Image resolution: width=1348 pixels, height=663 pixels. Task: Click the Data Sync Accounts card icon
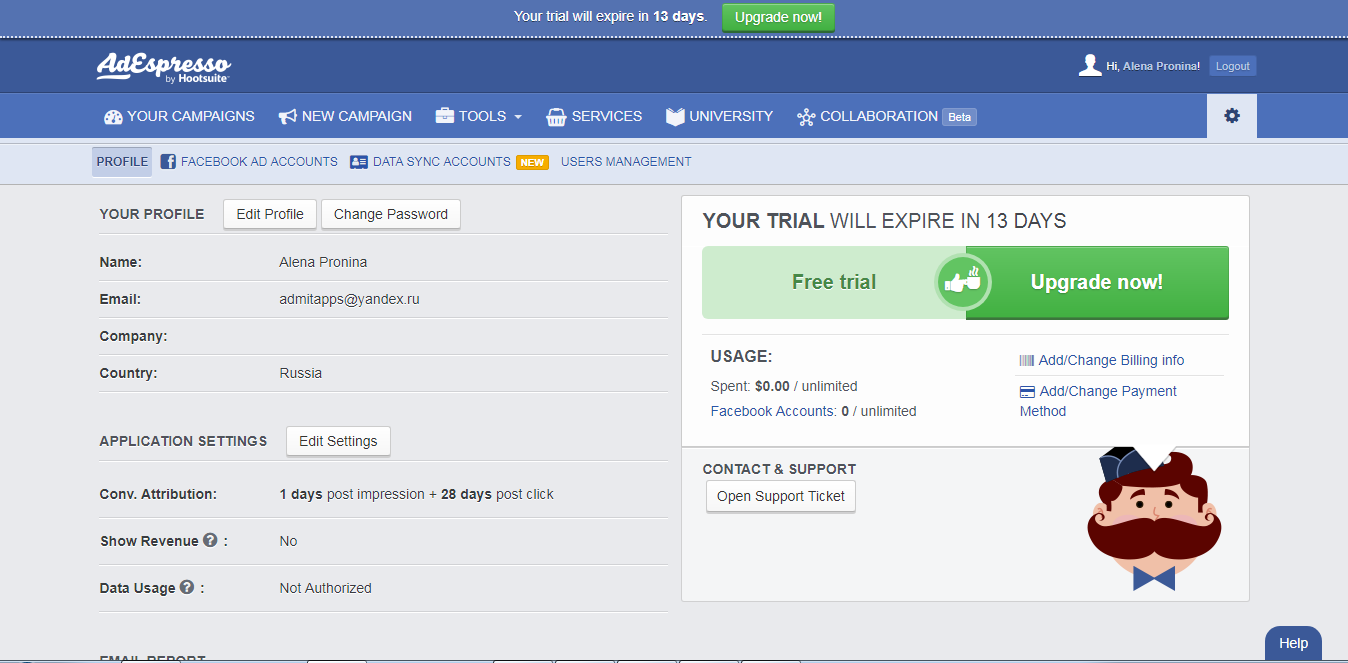(359, 162)
